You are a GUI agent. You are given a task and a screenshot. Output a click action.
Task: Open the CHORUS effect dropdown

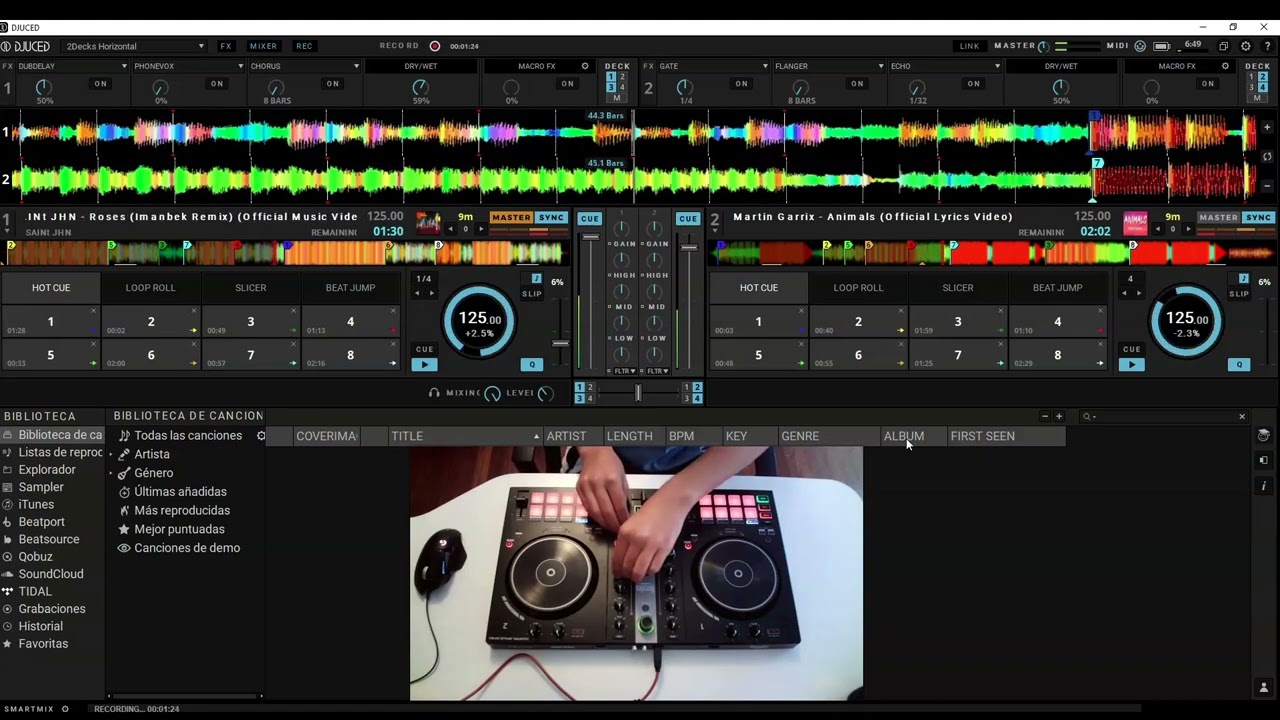pos(304,66)
